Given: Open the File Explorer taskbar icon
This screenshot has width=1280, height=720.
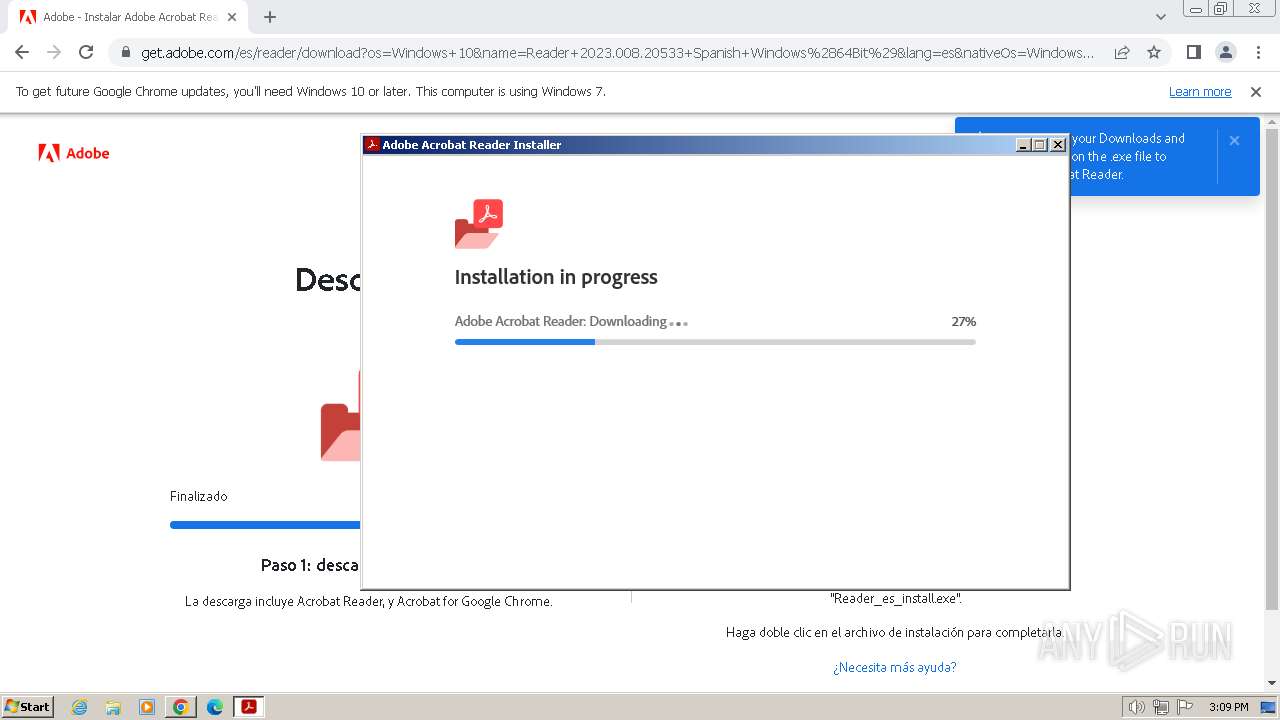Looking at the screenshot, I should coord(113,707).
